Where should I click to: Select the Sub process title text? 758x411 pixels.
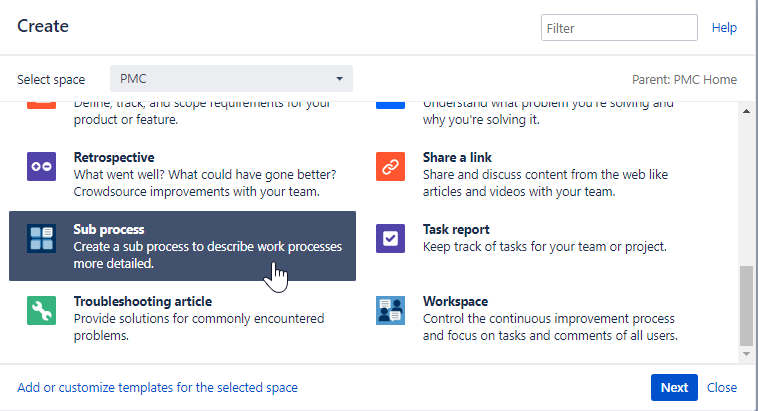tap(109, 230)
